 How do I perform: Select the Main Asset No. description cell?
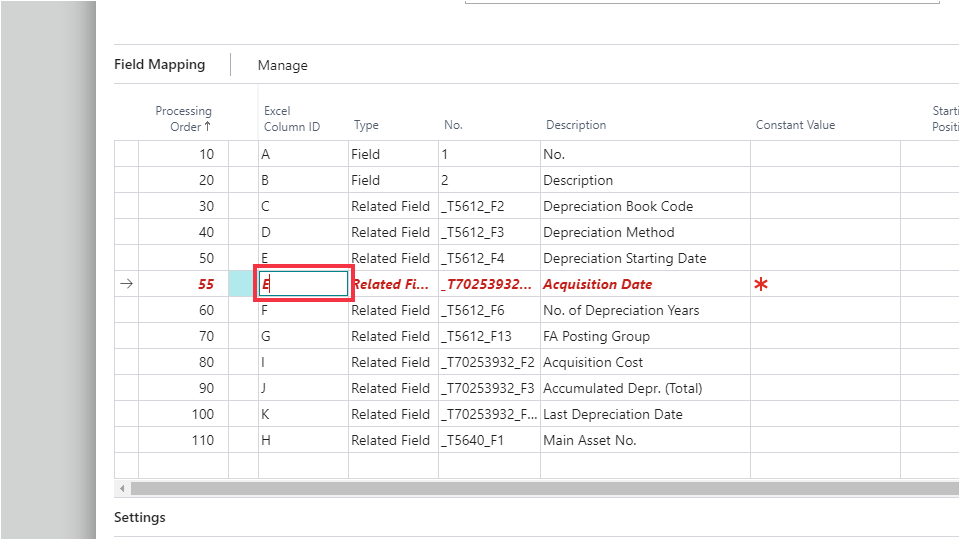589,440
